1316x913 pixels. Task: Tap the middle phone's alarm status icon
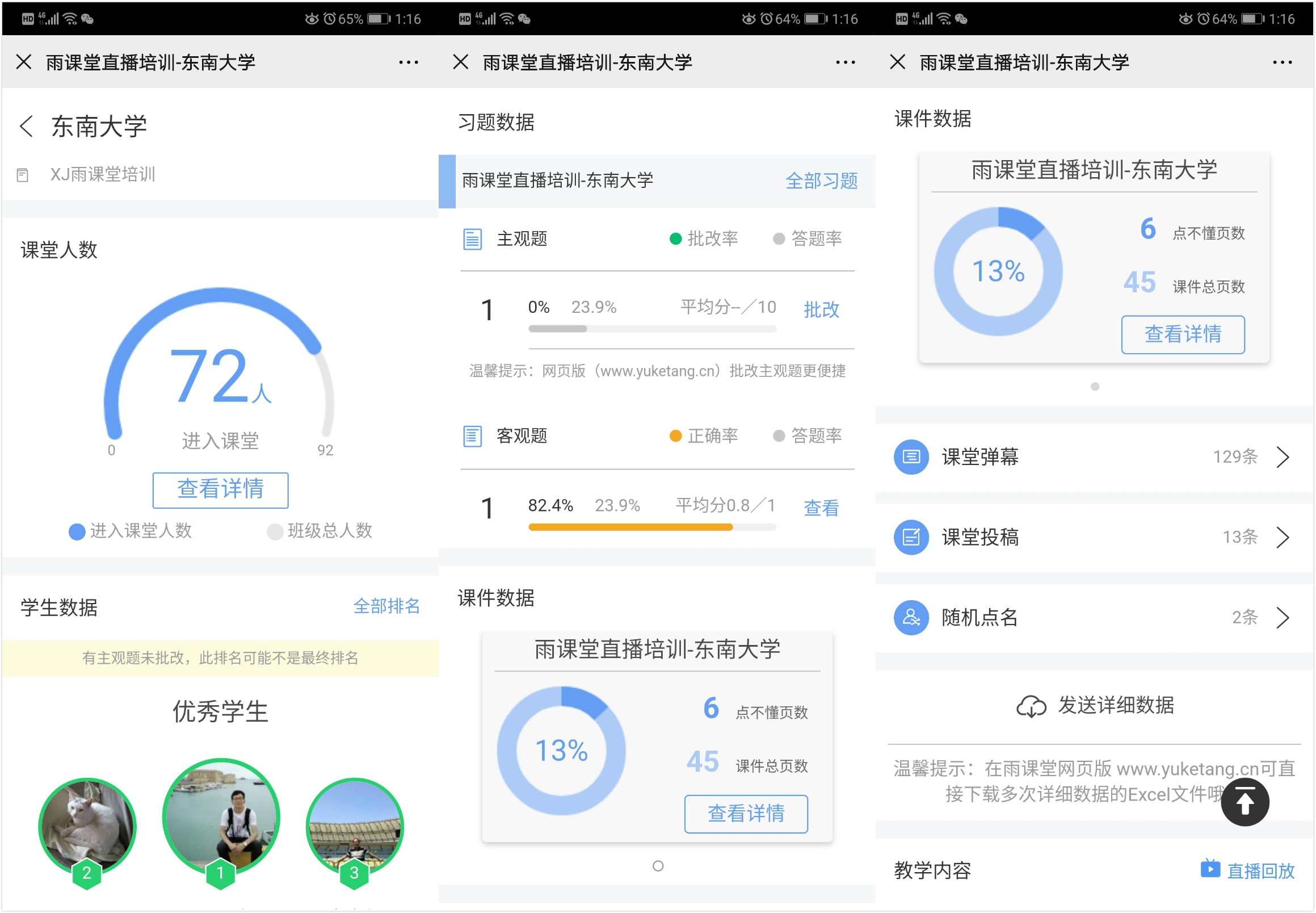767,19
